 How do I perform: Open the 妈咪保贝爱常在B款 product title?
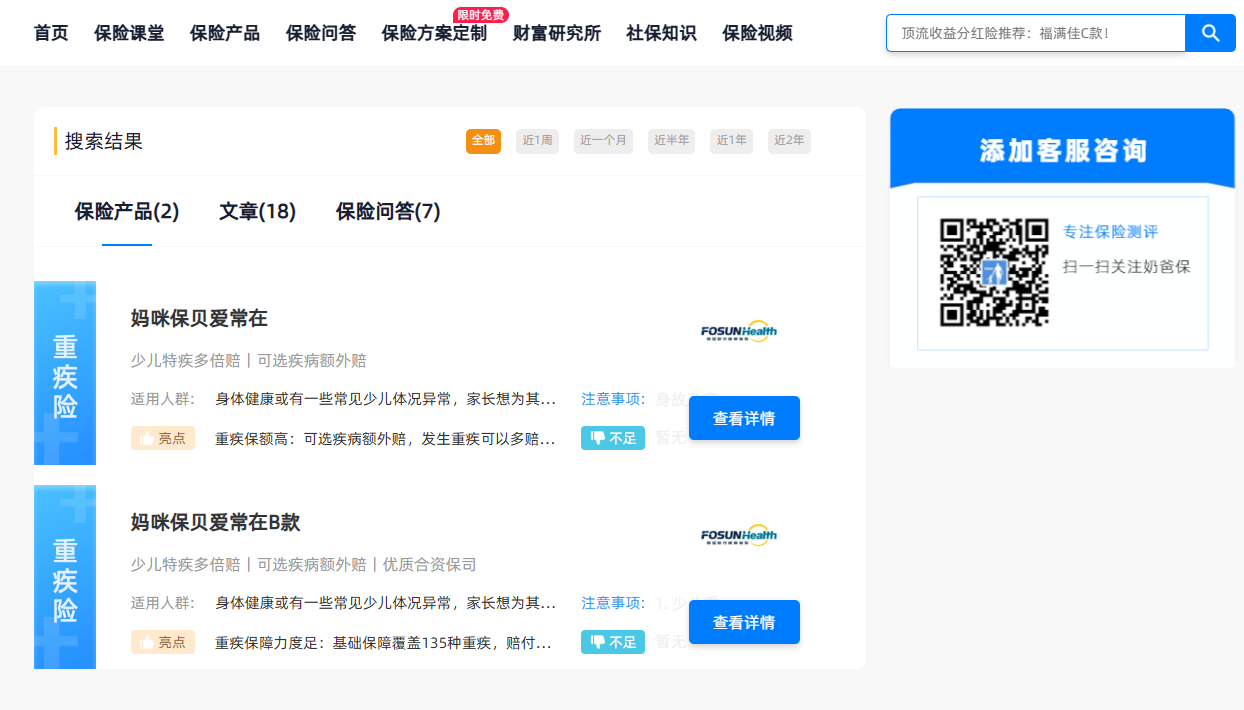pos(215,523)
